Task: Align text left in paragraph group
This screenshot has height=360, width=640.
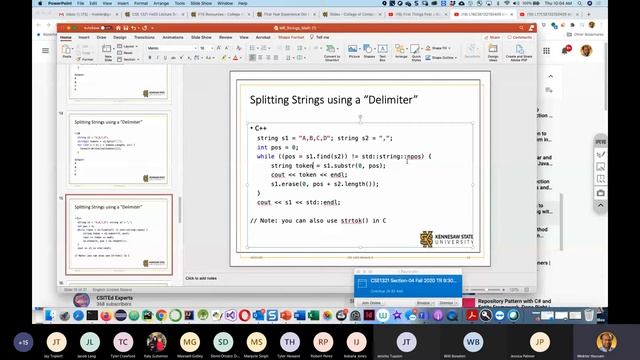Action: click(x=252, y=58)
